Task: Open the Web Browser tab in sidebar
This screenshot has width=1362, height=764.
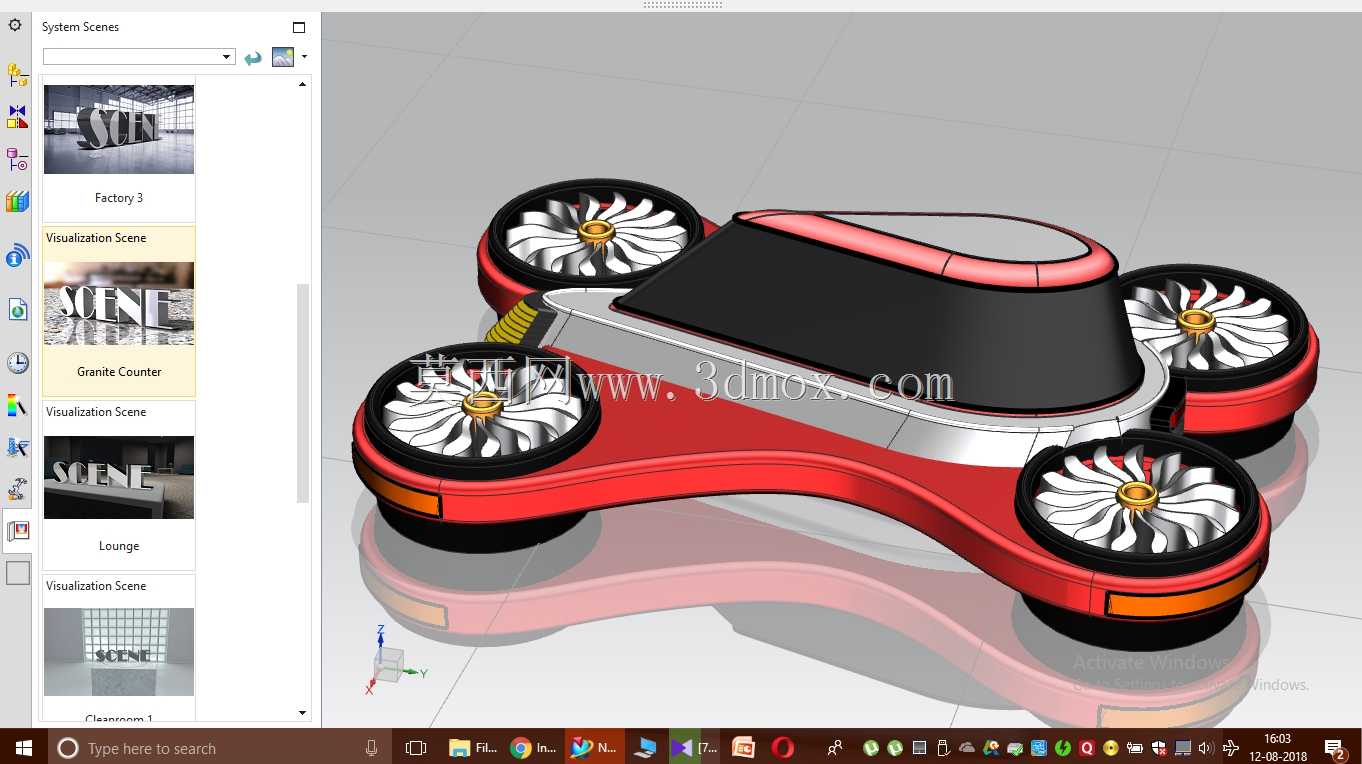Action: pos(17,309)
